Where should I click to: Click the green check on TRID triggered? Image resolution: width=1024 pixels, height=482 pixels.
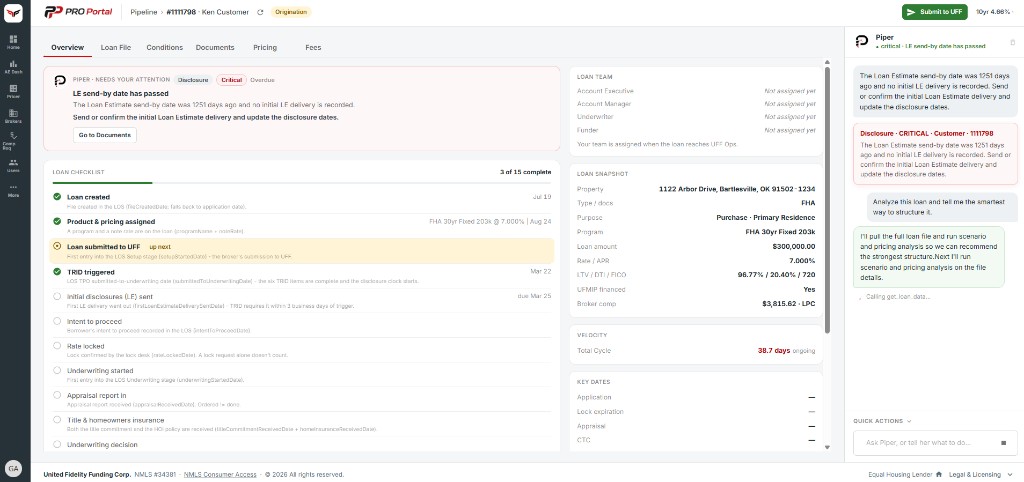tap(57, 272)
